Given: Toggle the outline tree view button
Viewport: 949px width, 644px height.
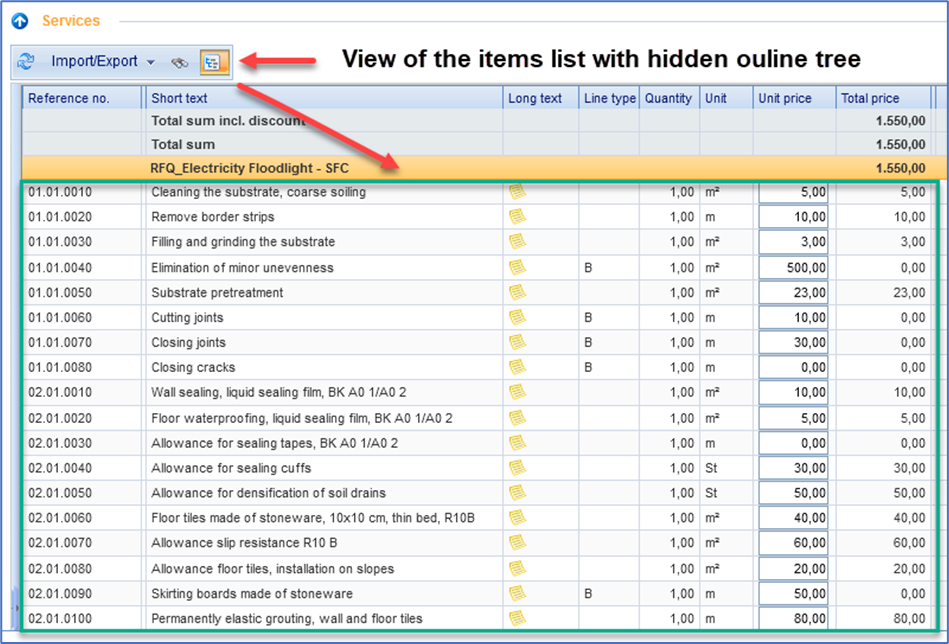Looking at the screenshot, I should [214, 62].
